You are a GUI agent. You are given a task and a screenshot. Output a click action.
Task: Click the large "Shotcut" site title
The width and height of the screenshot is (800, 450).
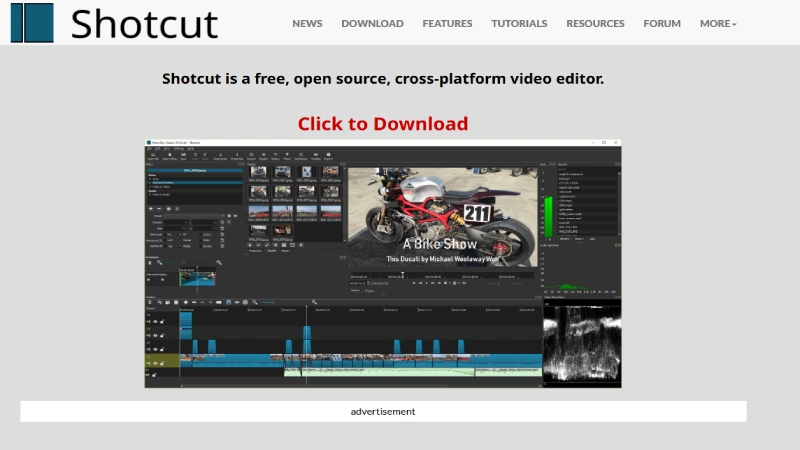(144, 24)
